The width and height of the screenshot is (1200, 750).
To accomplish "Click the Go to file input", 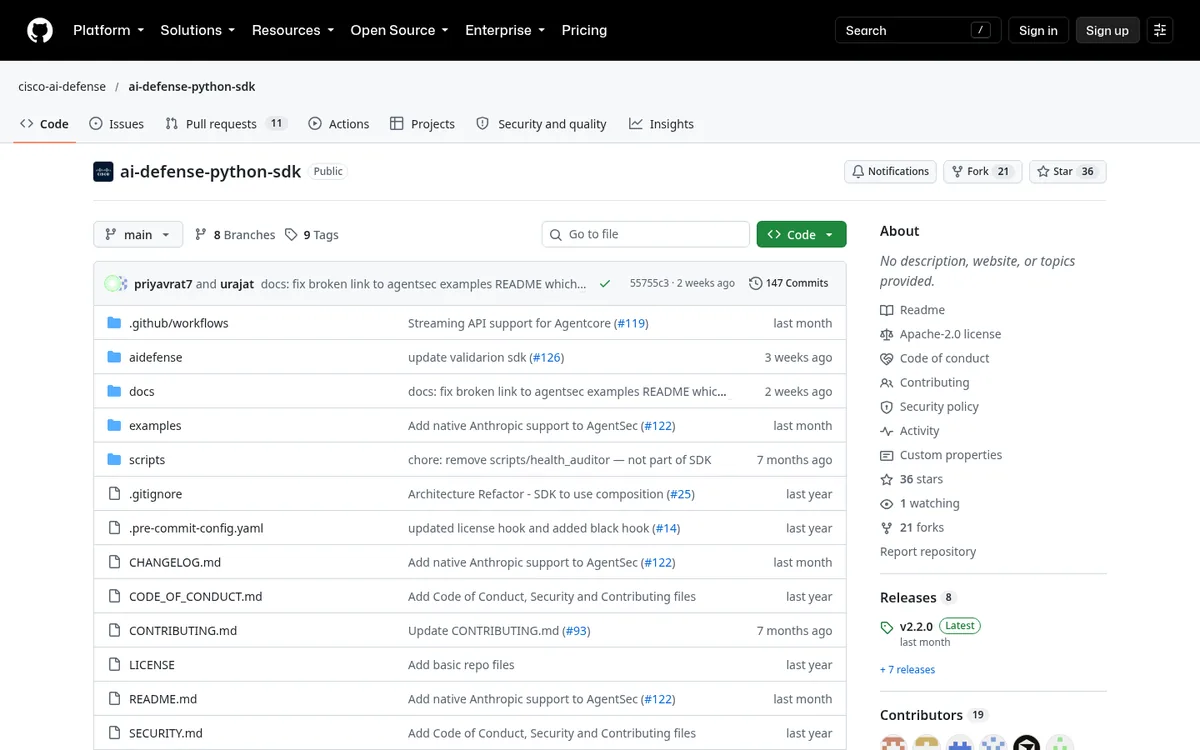I will 646,234.
